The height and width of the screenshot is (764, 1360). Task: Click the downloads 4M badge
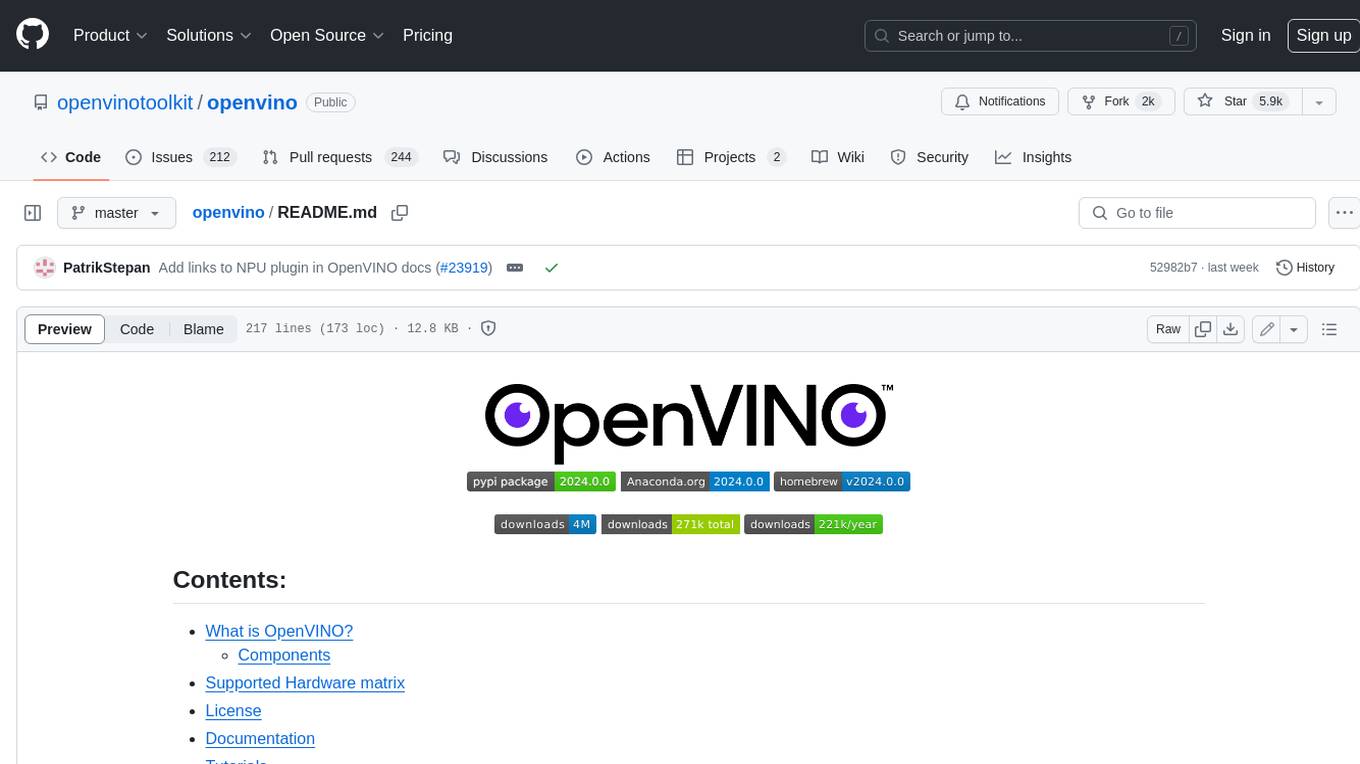point(545,524)
